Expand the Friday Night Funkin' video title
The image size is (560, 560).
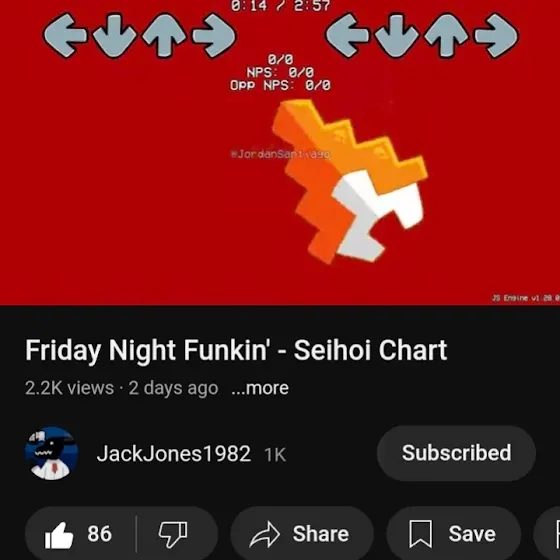[x=236, y=351]
